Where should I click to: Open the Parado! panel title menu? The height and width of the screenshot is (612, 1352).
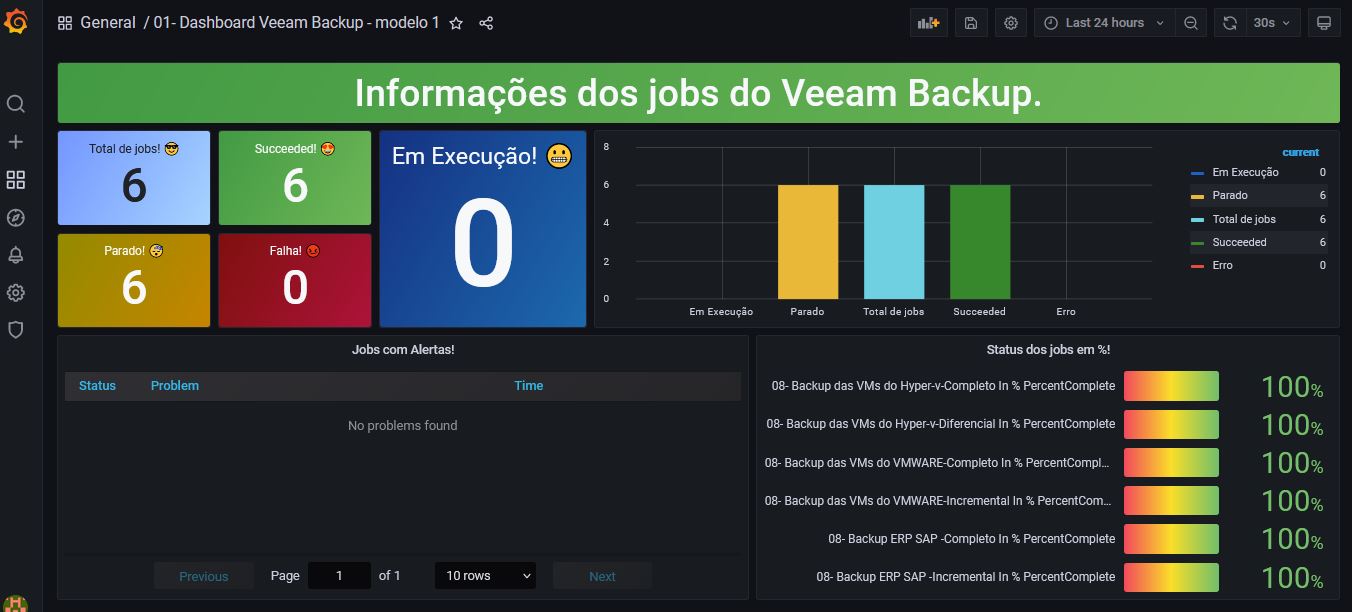pyautogui.click(x=134, y=251)
